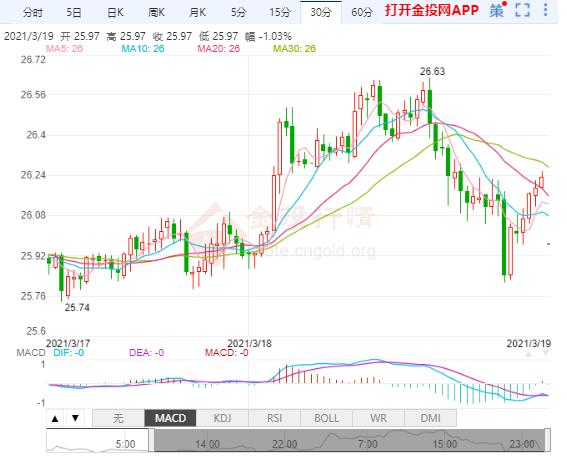Screen dimensions: 567x456
Task: Click the 26.63 high price label
Action: click(x=432, y=72)
